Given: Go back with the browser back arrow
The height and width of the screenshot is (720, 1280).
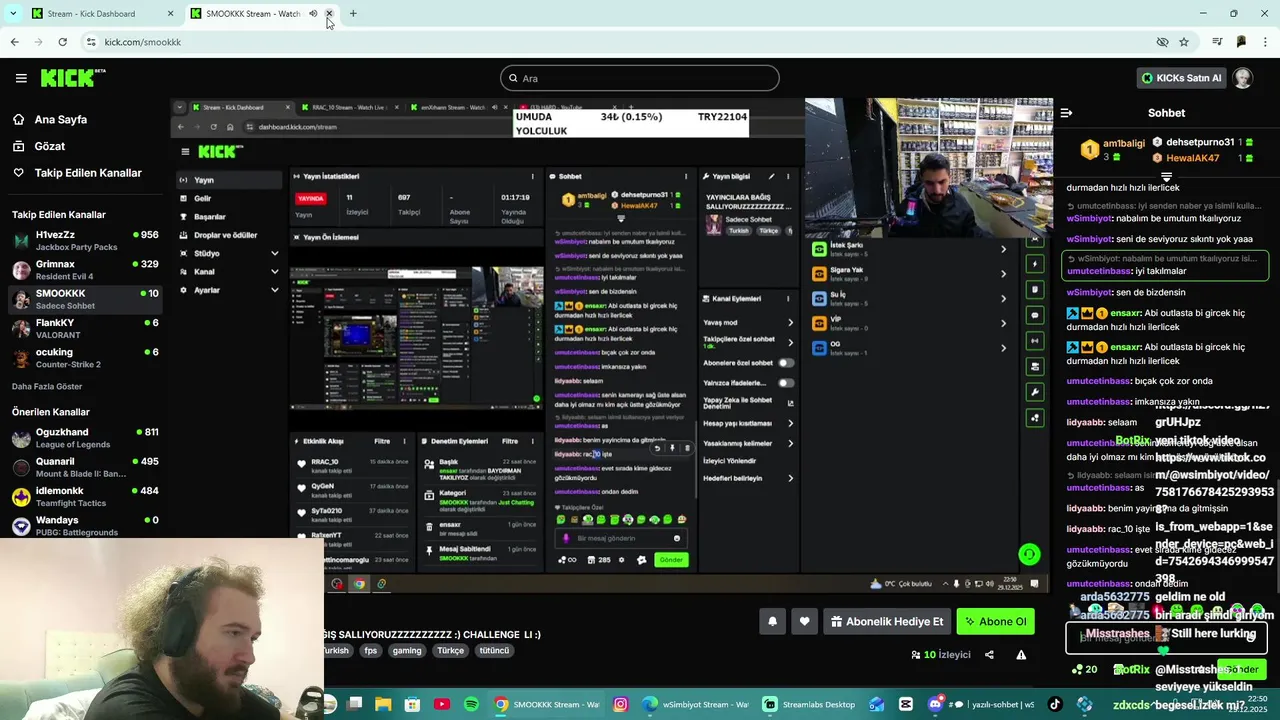Looking at the screenshot, I should tap(14, 42).
